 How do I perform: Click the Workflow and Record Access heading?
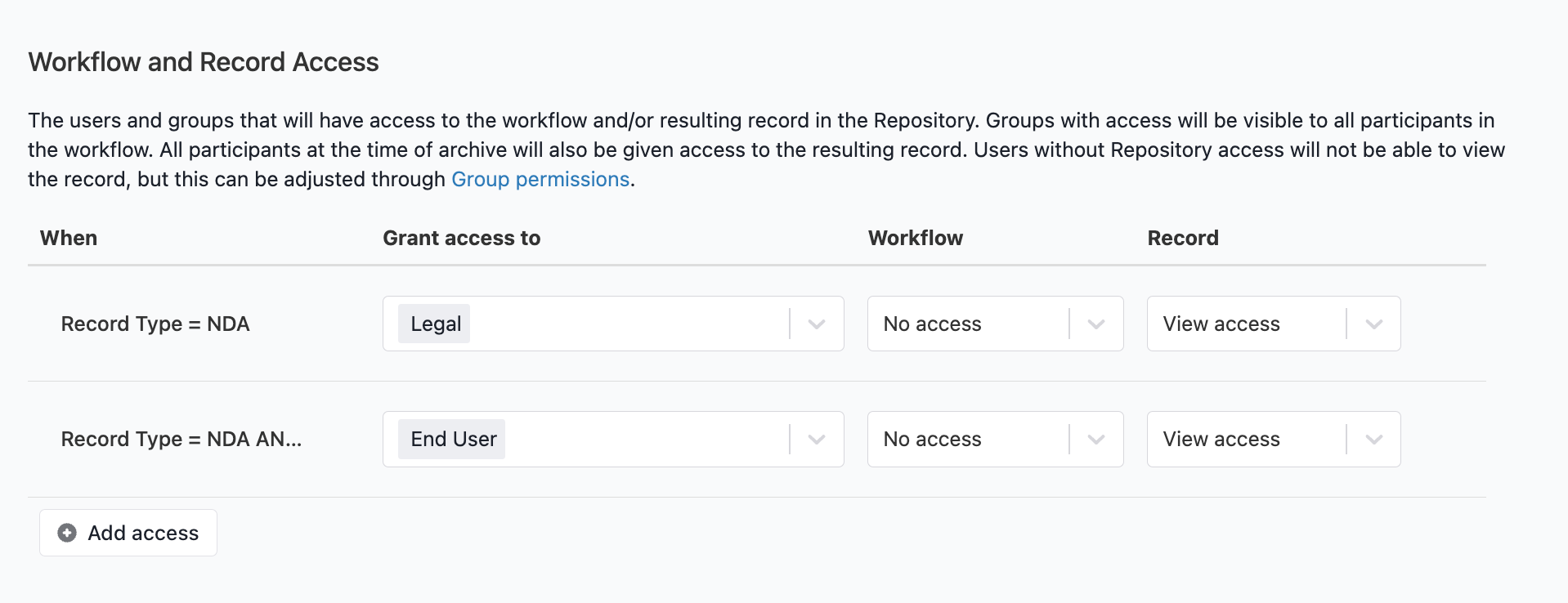(x=204, y=62)
